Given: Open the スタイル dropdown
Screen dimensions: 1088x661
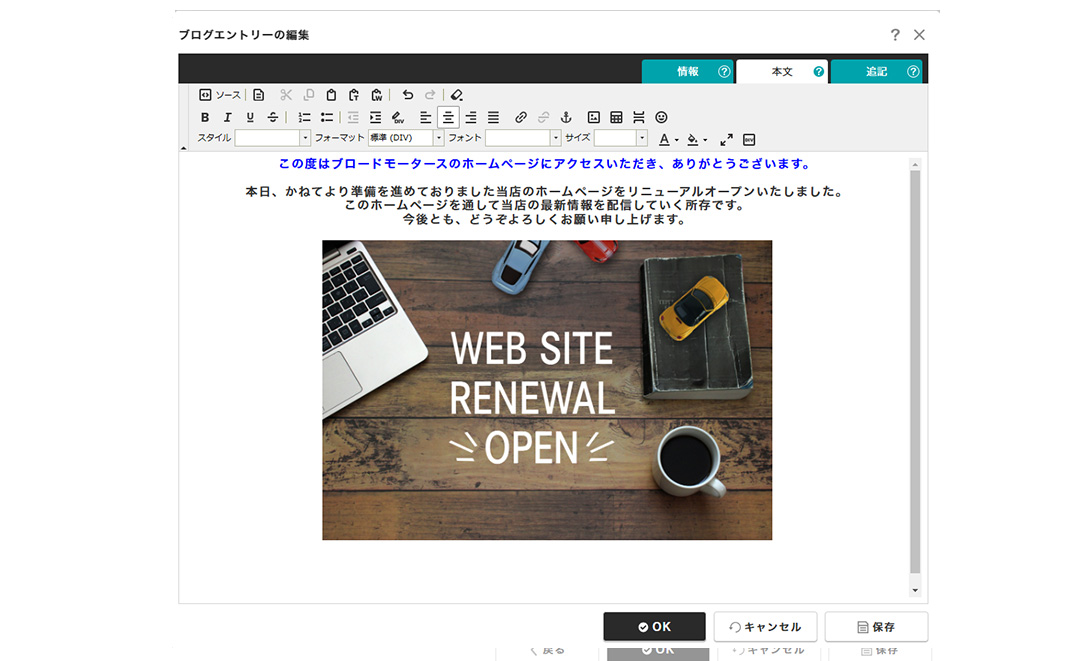Looking at the screenshot, I should pos(273,138).
